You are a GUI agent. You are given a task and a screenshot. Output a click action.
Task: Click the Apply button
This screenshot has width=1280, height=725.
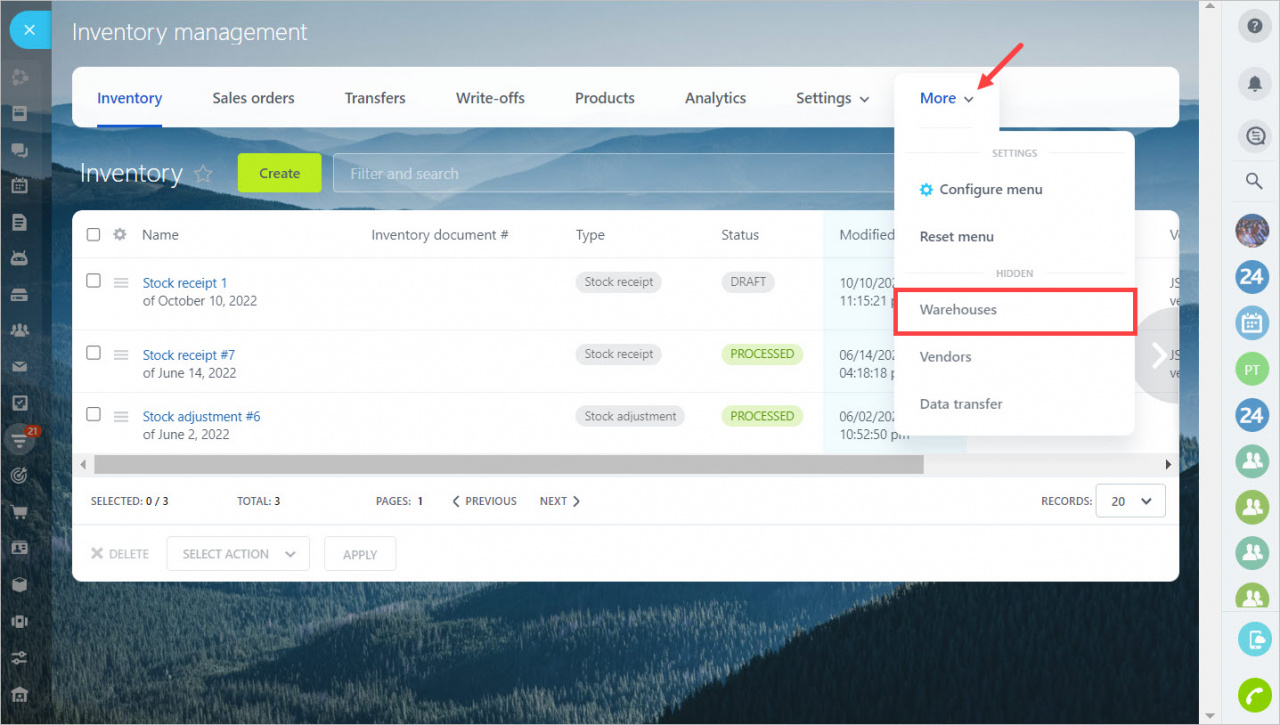coord(360,554)
